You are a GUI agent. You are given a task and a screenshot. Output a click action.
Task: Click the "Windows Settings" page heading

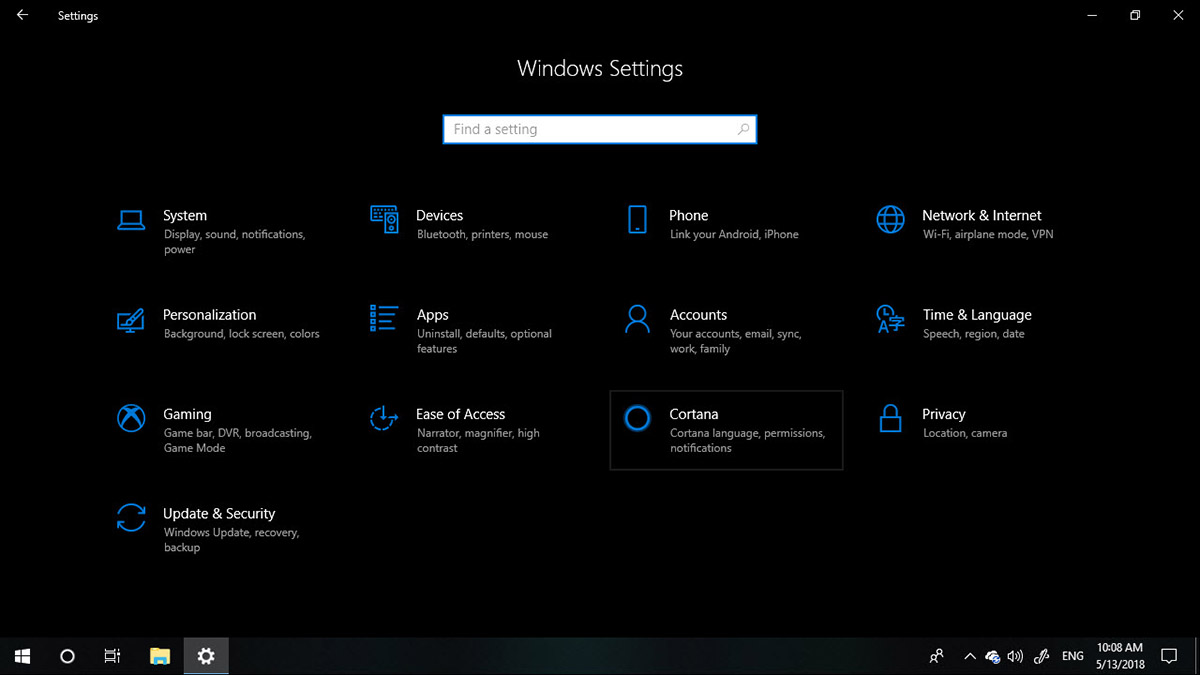tap(600, 69)
